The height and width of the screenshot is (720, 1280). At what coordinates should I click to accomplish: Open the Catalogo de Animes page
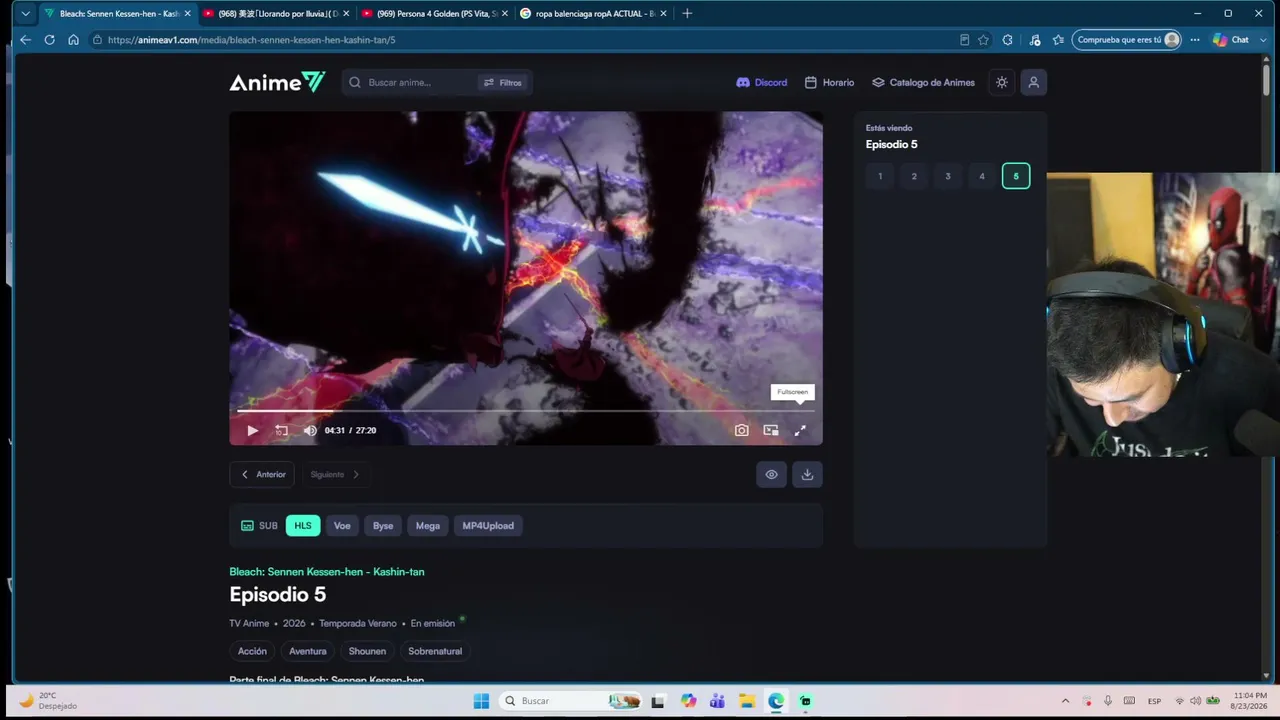click(x=923, y=82)
